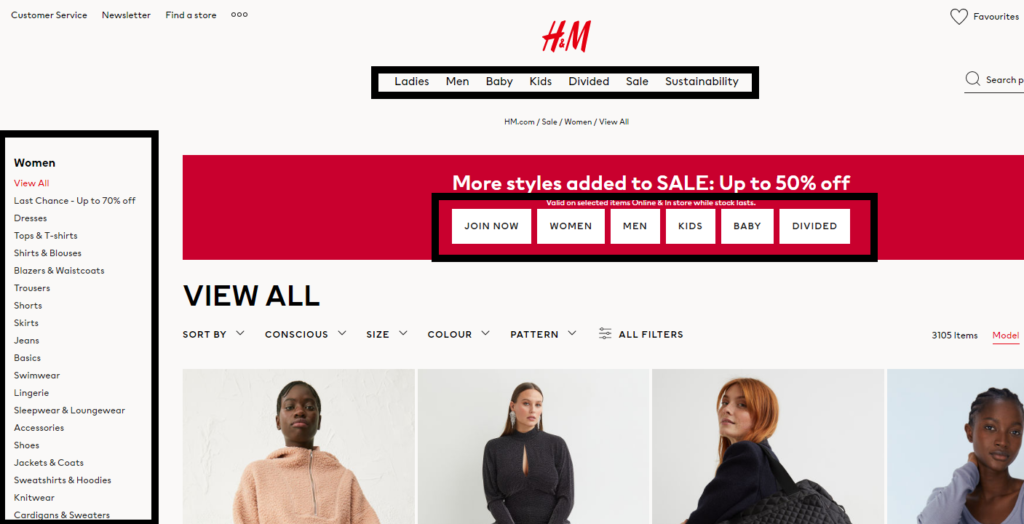This screenshot has width=1024, height=524.
Task: Open the Ladies menu in top navigation
Action: pos(411,82)
